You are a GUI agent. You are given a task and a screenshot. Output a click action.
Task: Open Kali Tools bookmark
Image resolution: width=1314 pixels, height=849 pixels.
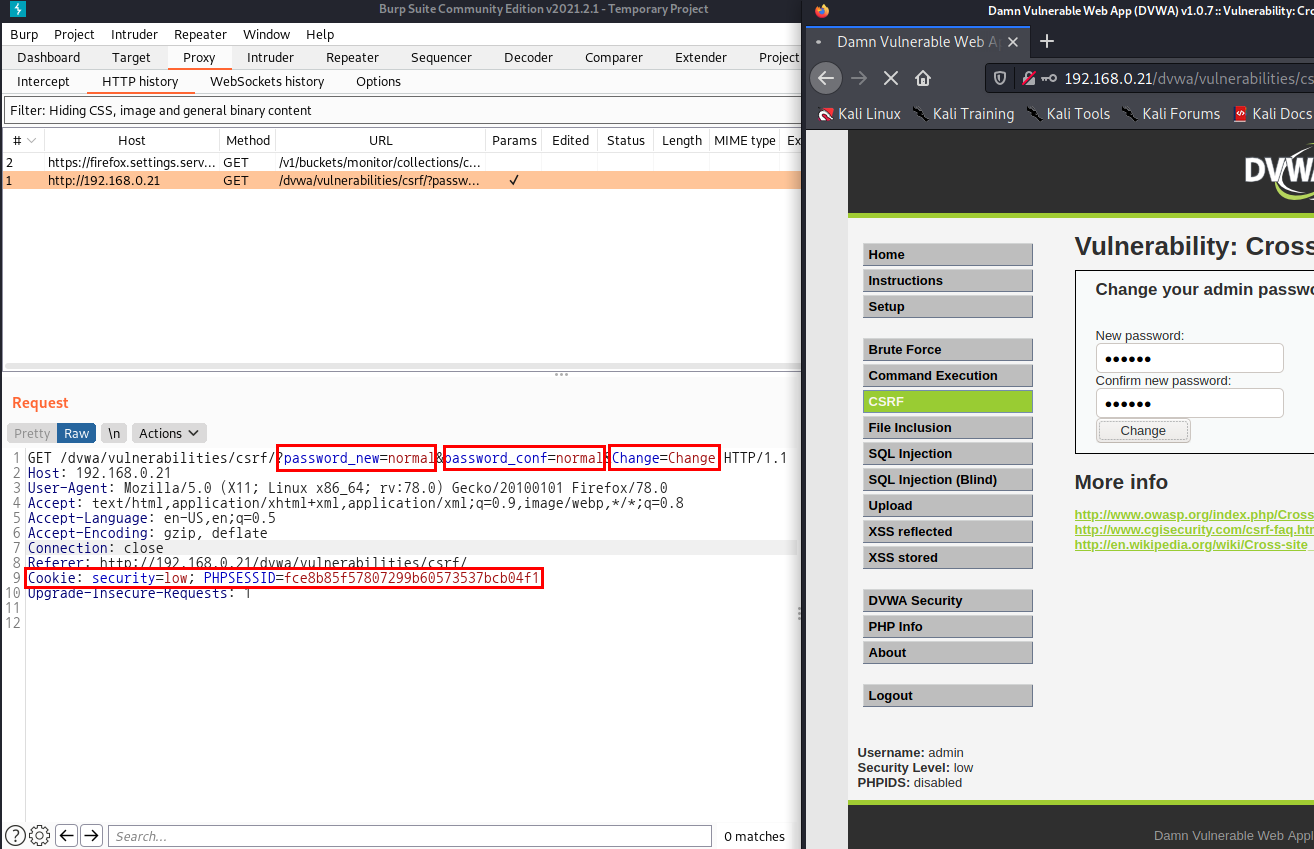(x=1068, y=114)
